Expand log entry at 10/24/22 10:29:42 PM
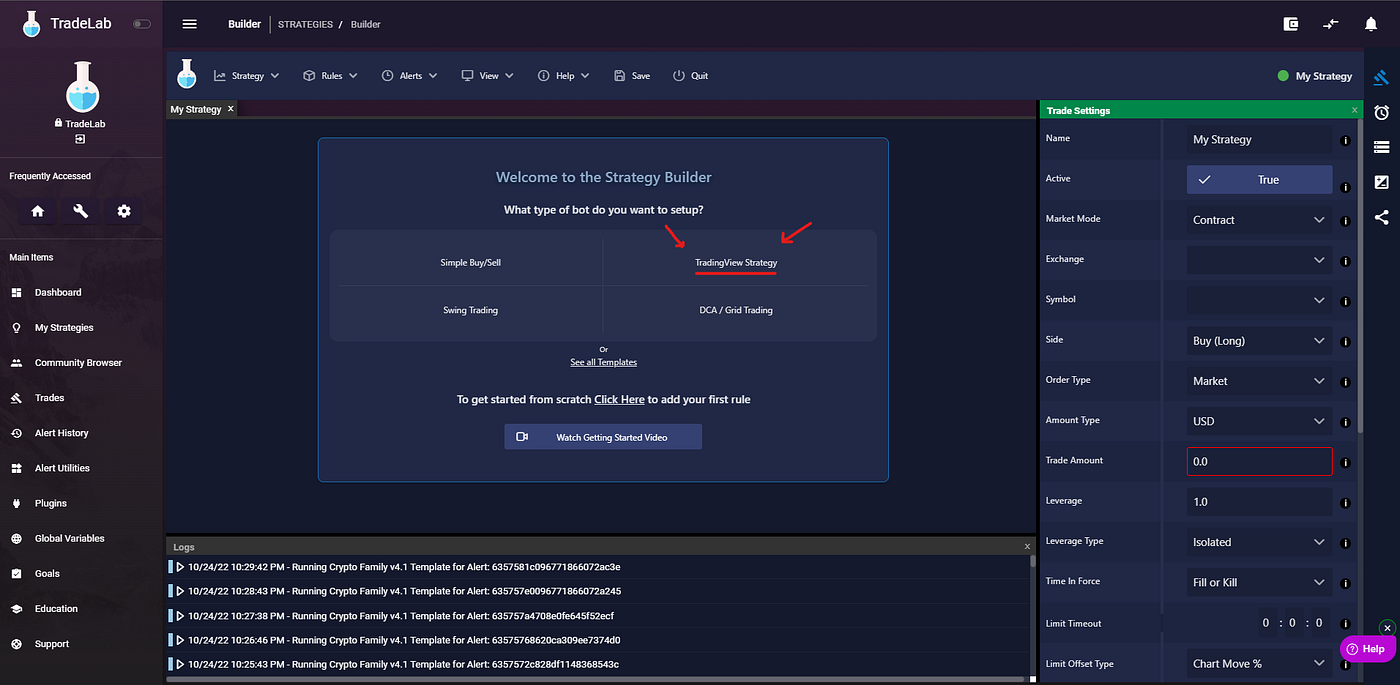Screen dimensions: 1400x685 [181, 567]
